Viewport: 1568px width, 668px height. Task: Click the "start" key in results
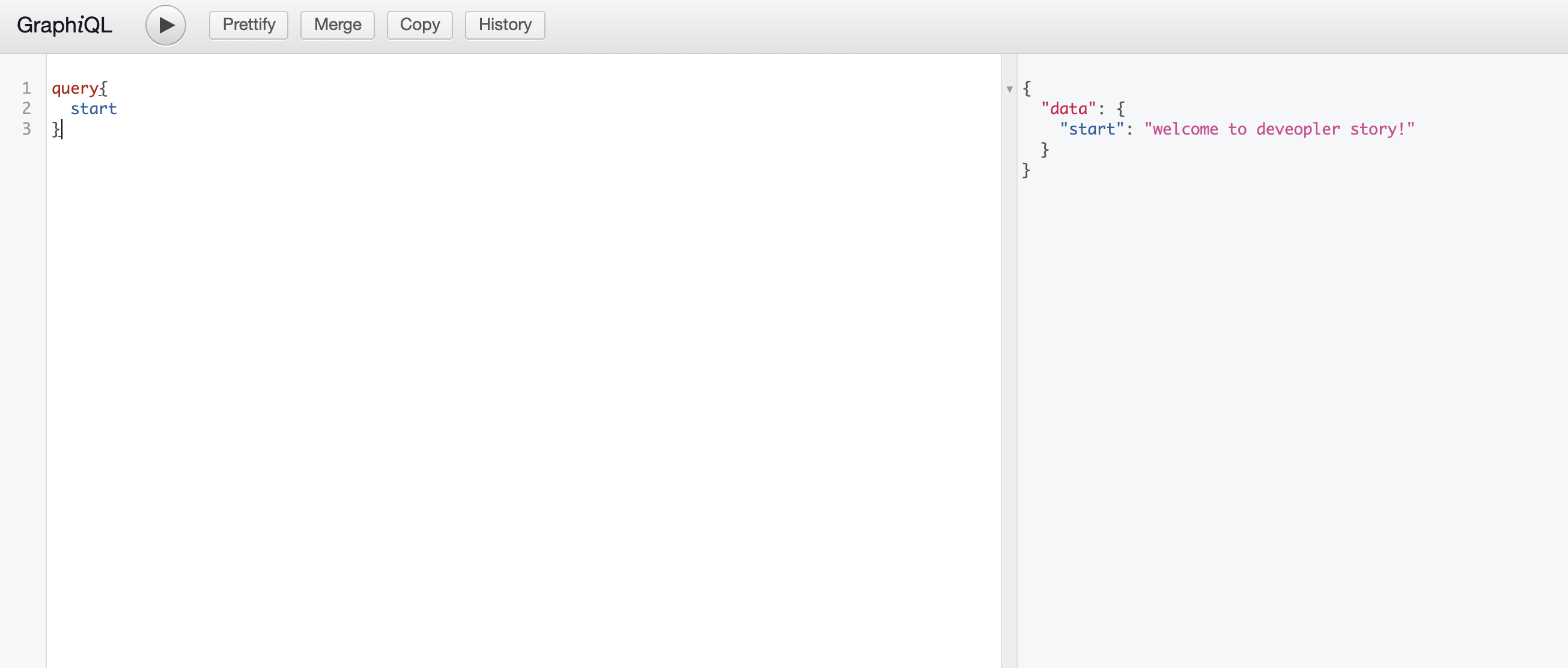[x=1092, y=129]
